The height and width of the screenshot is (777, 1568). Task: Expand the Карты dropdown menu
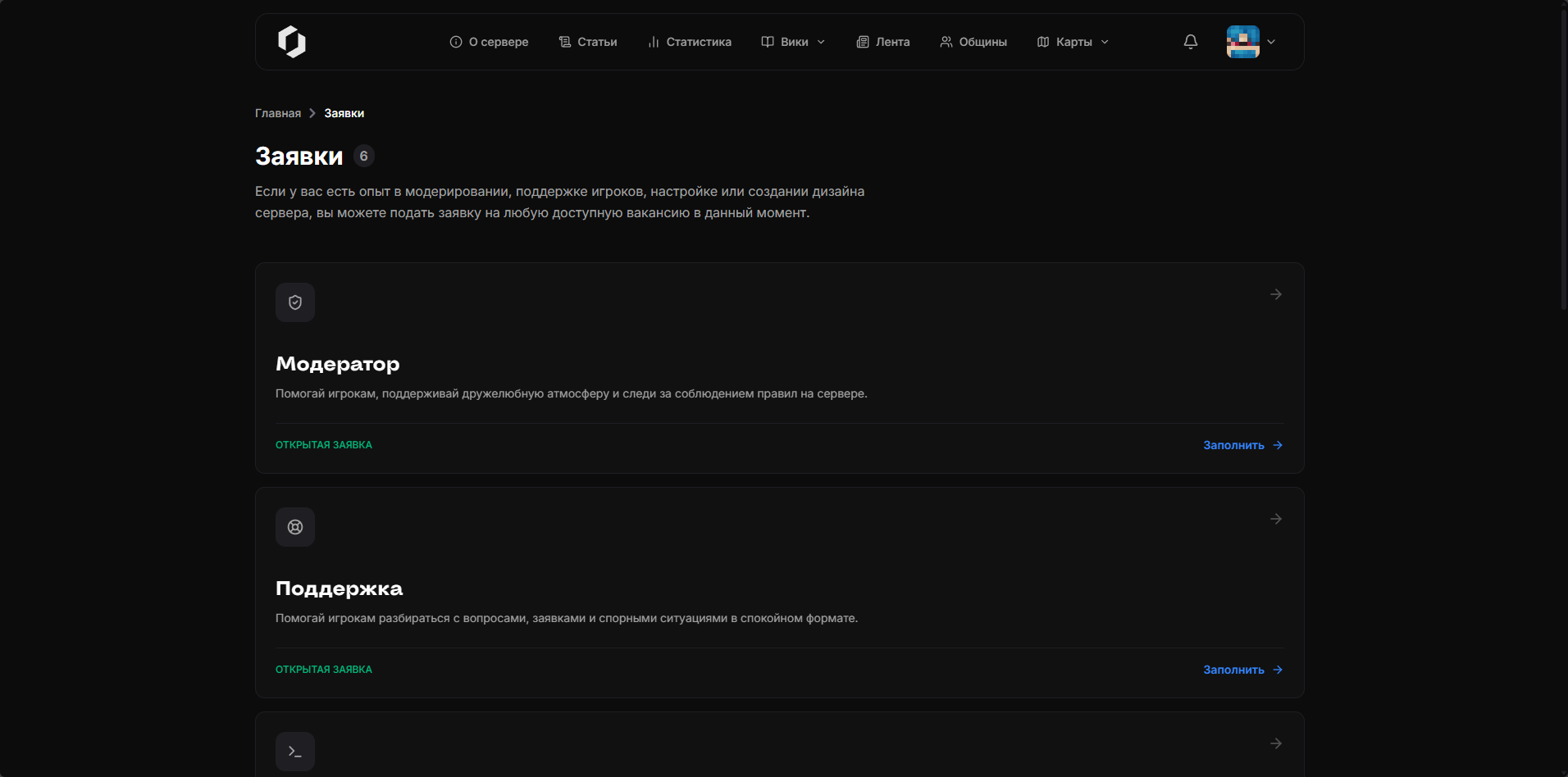pyautogui.click(x=1073, y=42)
